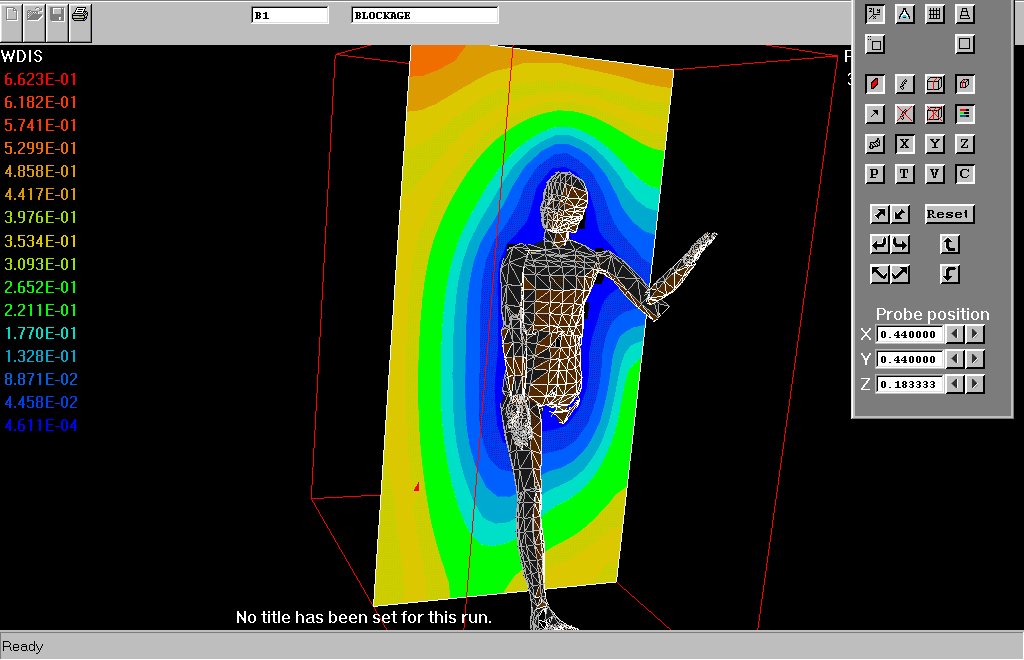Click the New file icon

click(12, 15)
